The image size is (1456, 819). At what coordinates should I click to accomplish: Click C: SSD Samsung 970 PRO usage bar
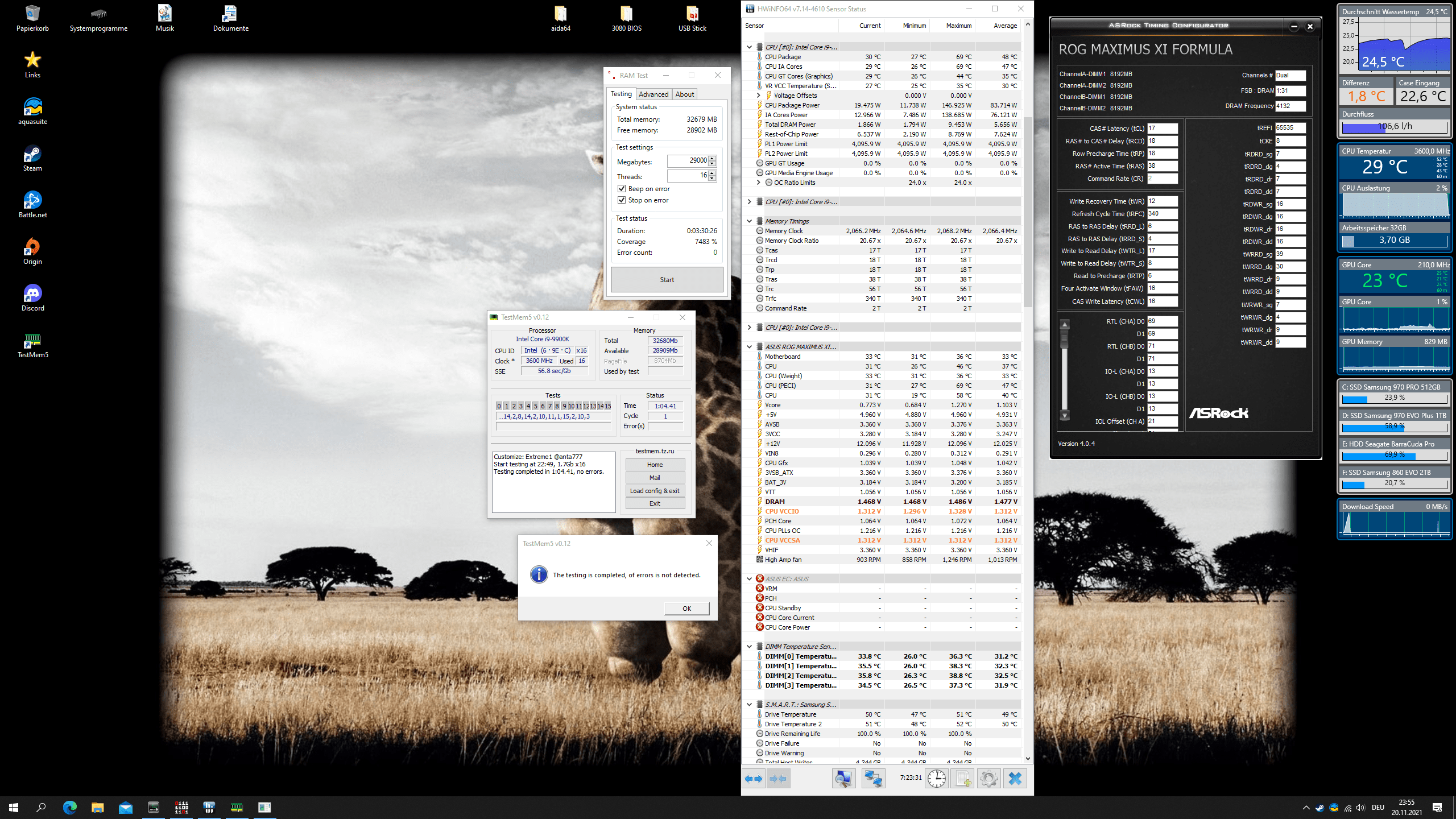tap(1395, 398)
